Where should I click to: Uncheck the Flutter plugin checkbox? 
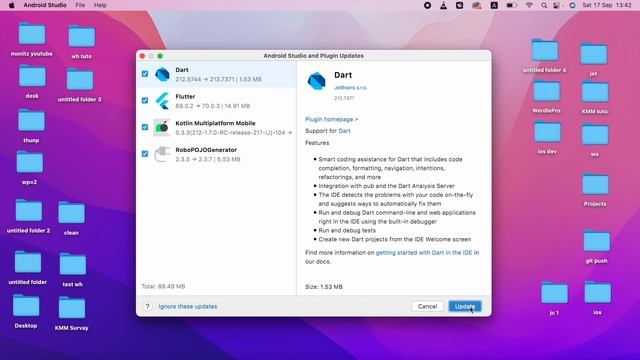(x=145, y=100)
